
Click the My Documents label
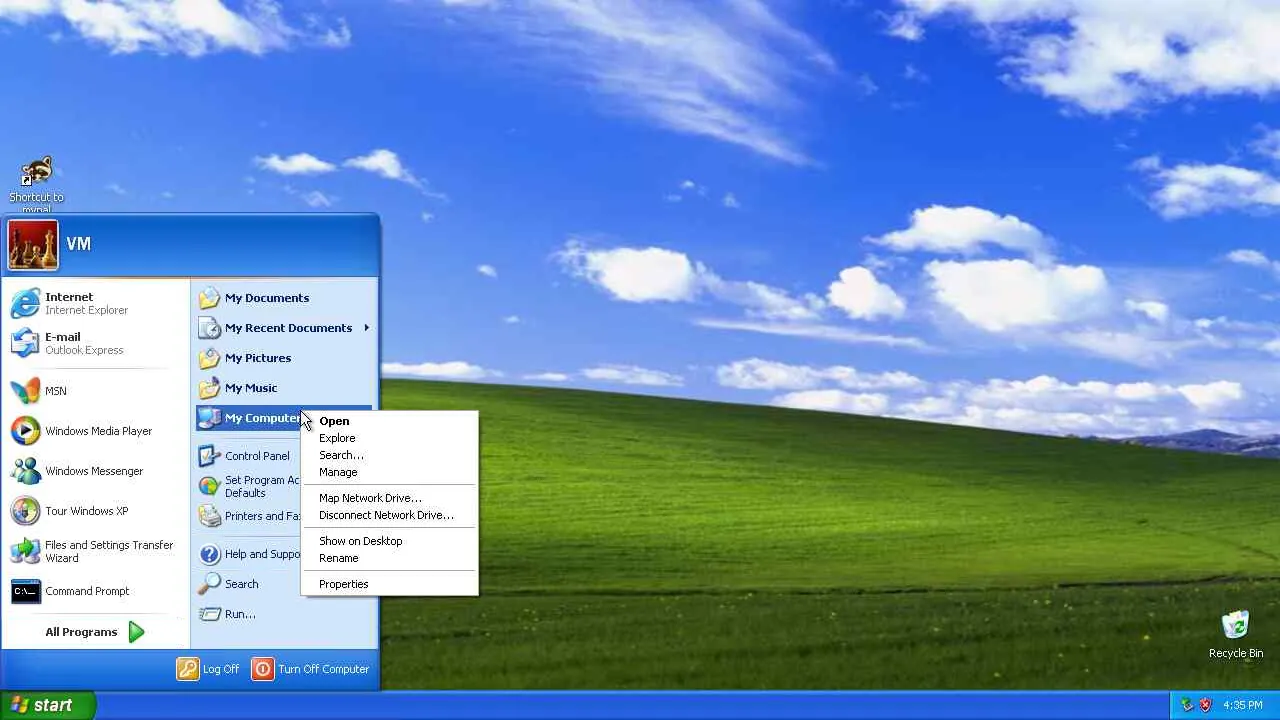(x=267, y=298)
